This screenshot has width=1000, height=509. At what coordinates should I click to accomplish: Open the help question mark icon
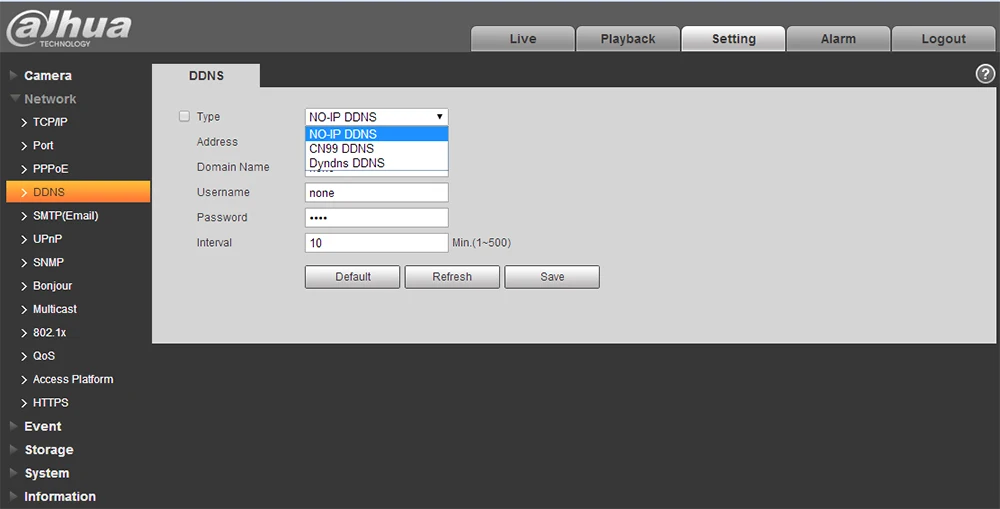(x=985, y=74)
